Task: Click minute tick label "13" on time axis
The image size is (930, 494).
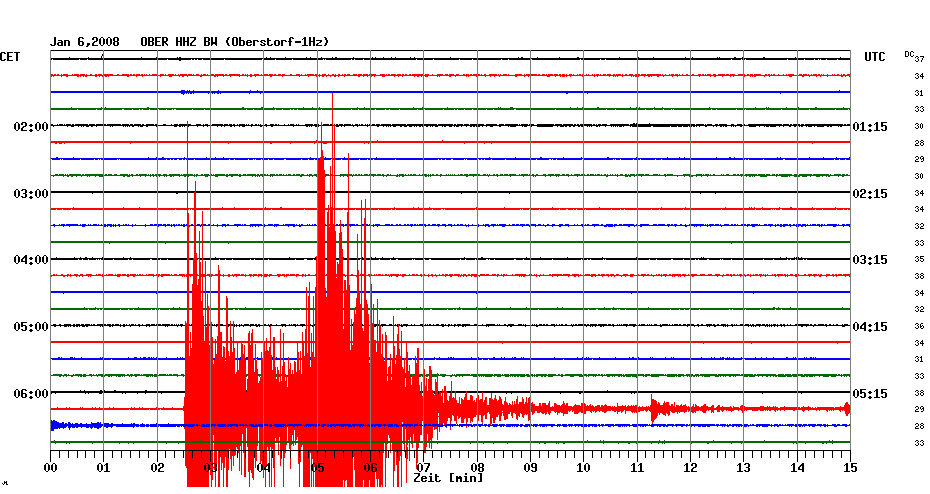Action: pyautogui.click(x=744, y=468)
